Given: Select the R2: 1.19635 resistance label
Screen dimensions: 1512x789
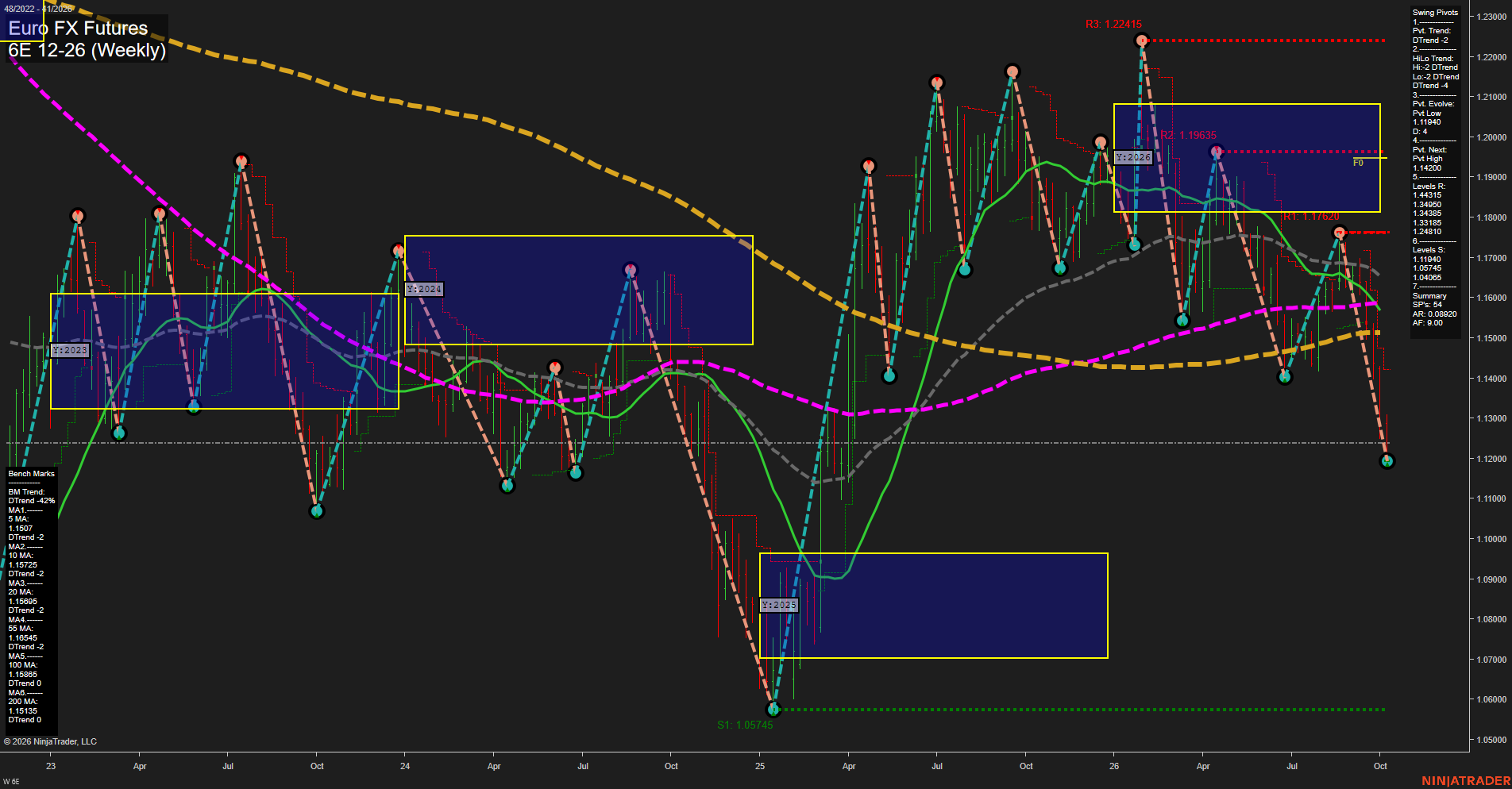Looking at the screenshot, I should (x=1188, y=136).
